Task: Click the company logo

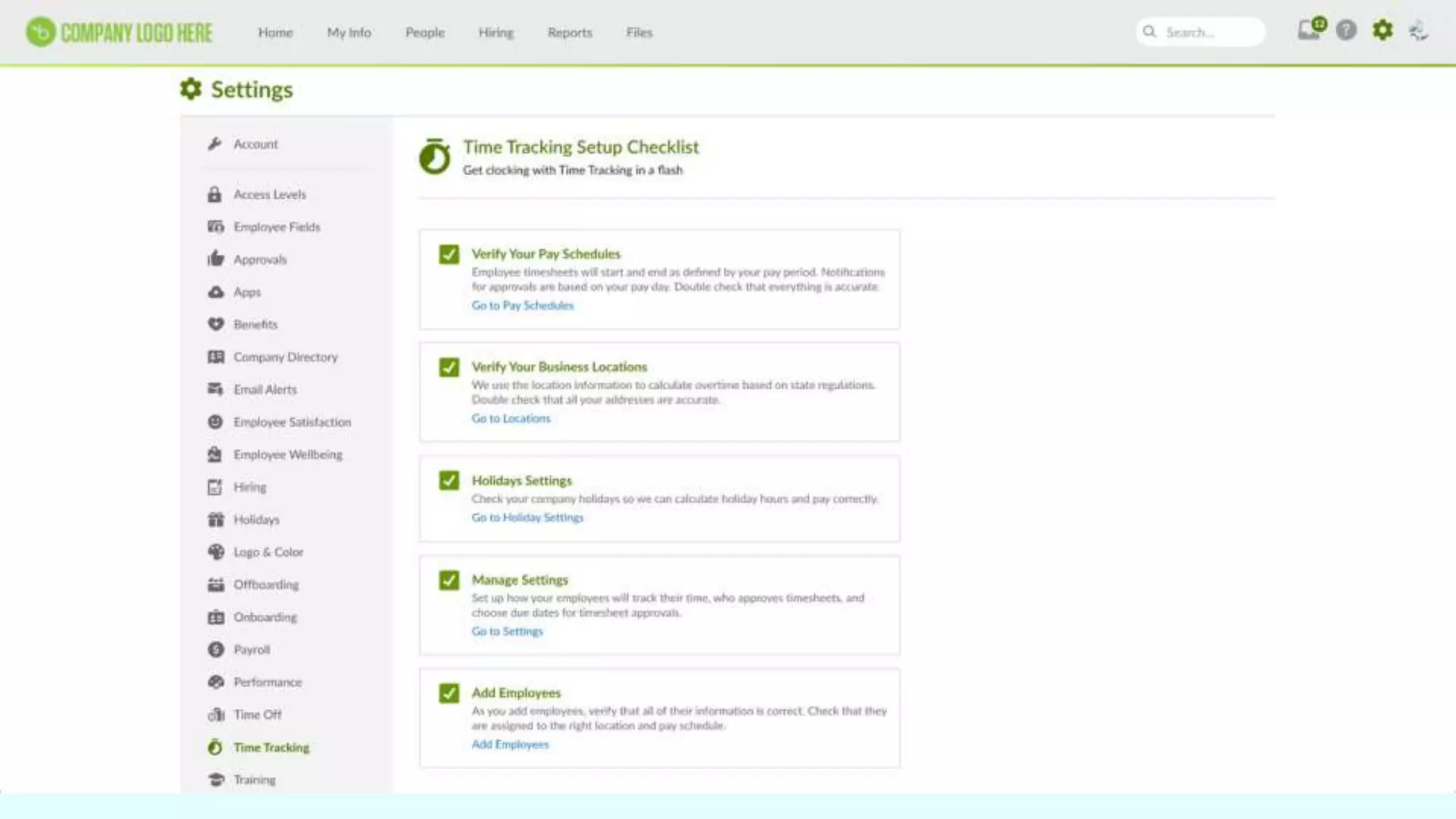Action: point(119,32)
